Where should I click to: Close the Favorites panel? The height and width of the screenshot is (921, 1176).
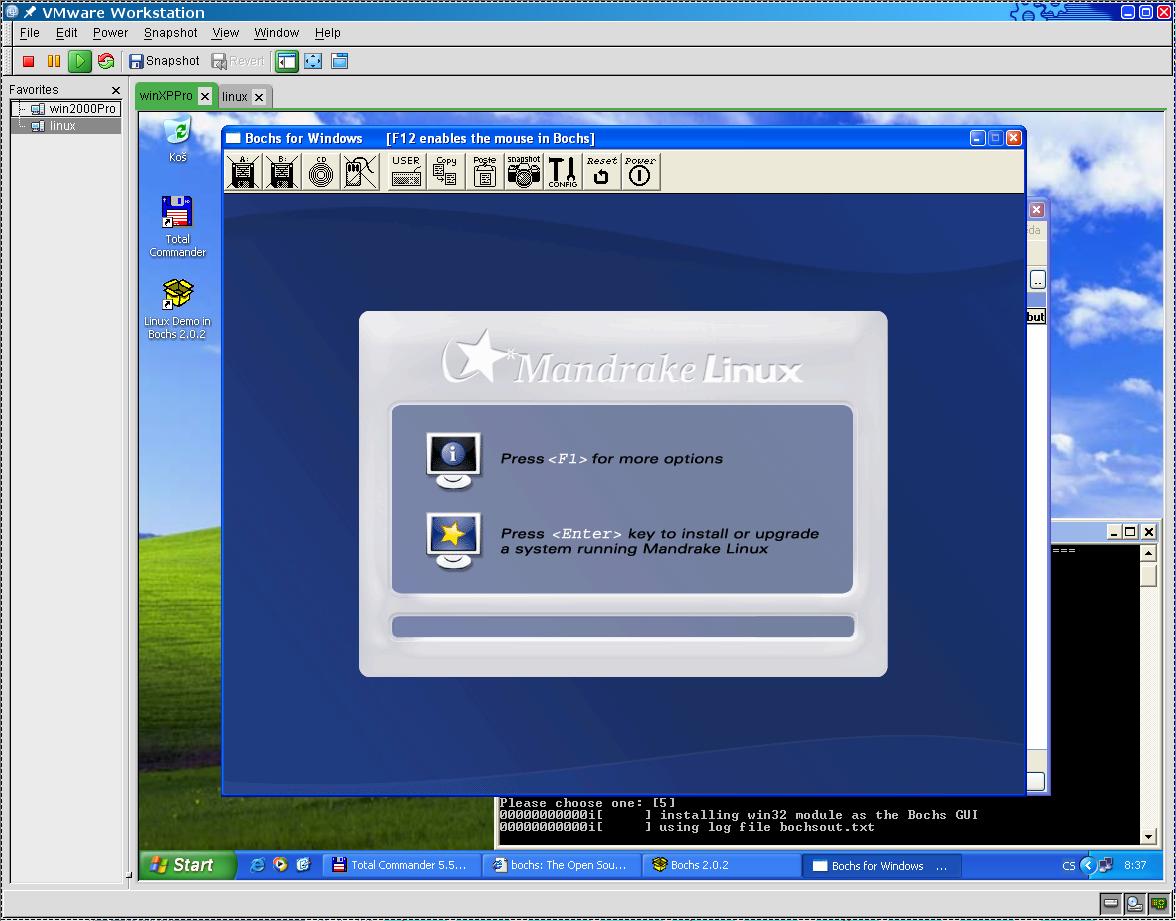[116, 90]
